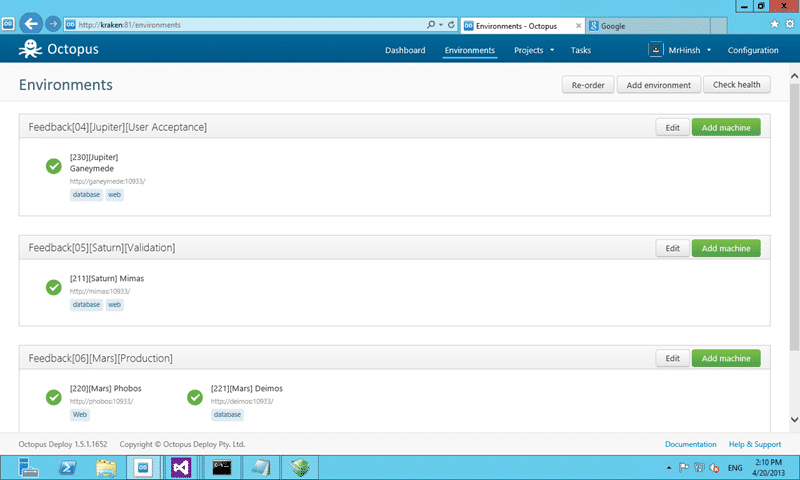Screen dimensions: 800x480
Task: Close the Environments - Octopus tab
Action: pyautogui.click(x=578, y=26)
